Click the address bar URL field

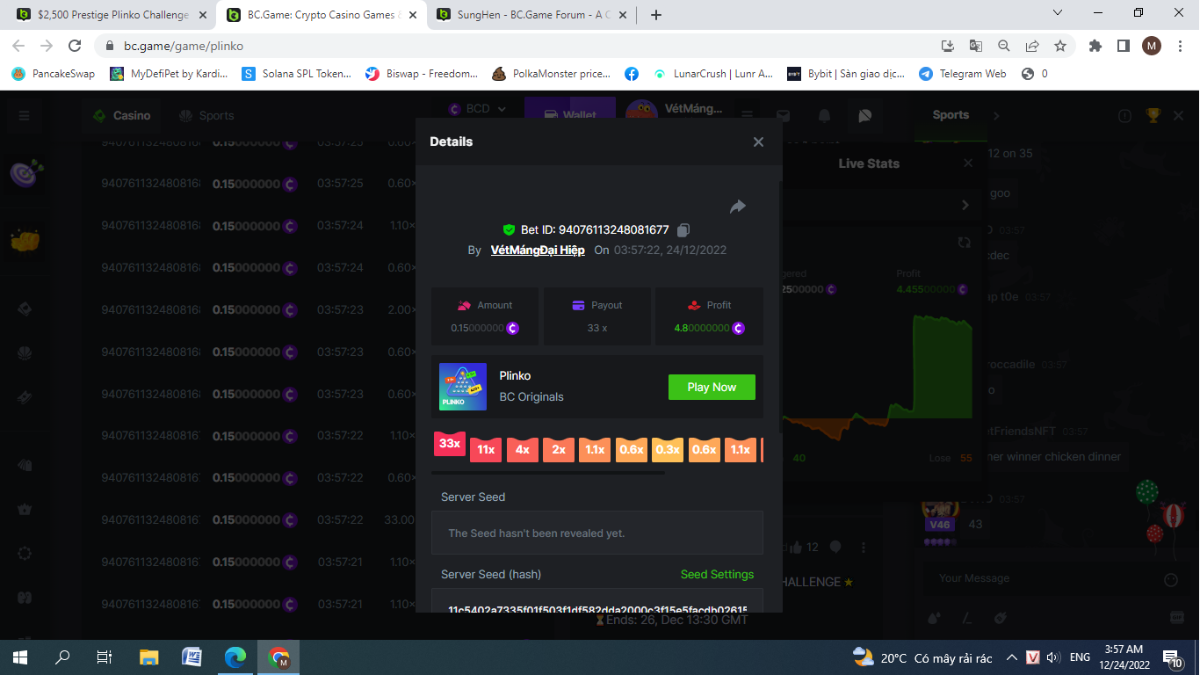[x=500, y=46]
